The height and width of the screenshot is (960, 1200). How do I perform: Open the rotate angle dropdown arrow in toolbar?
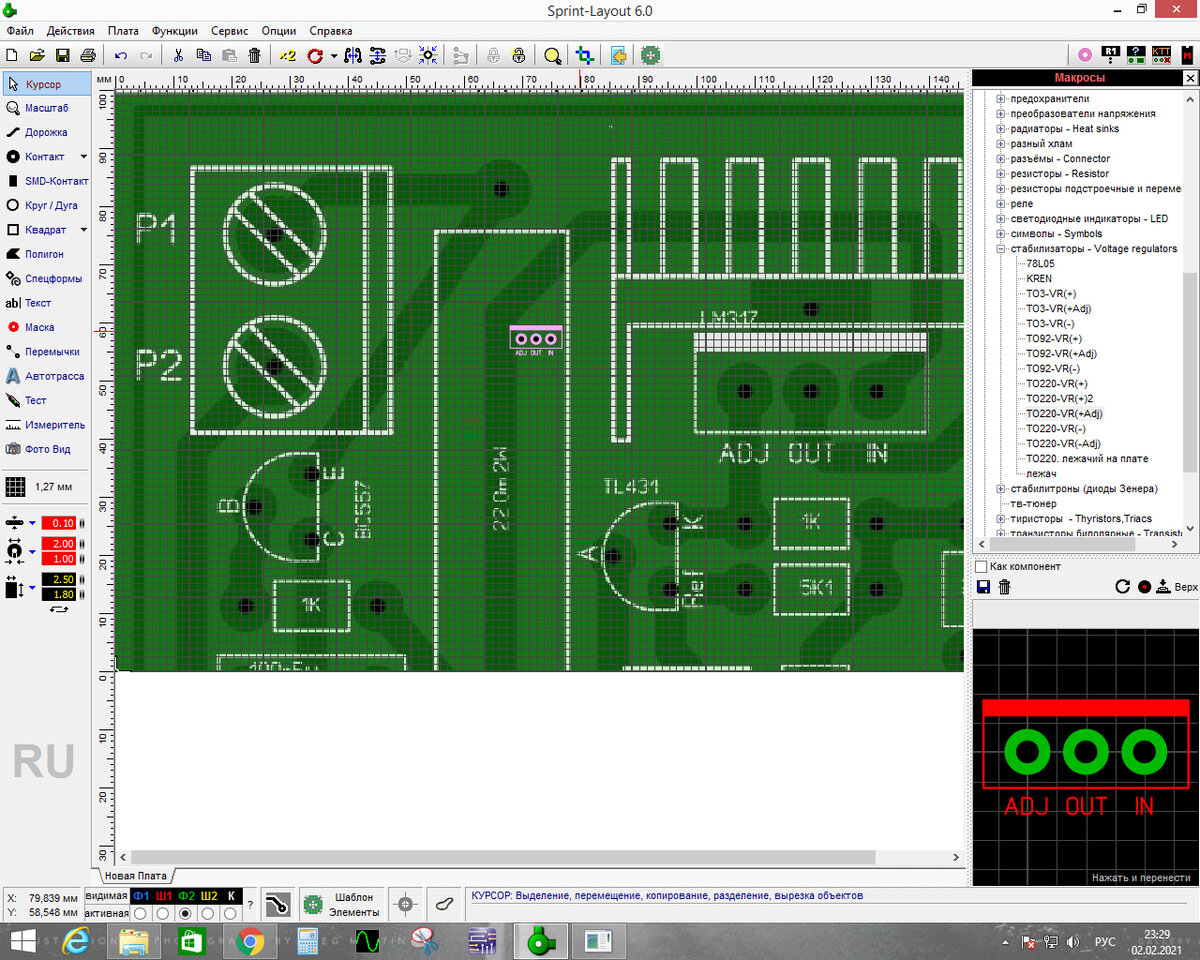tap(333, 55)
